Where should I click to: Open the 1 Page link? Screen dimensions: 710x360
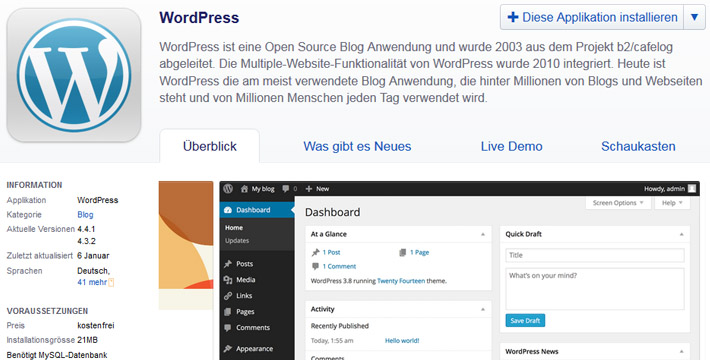pyautogui.click(x=420, y=252)
